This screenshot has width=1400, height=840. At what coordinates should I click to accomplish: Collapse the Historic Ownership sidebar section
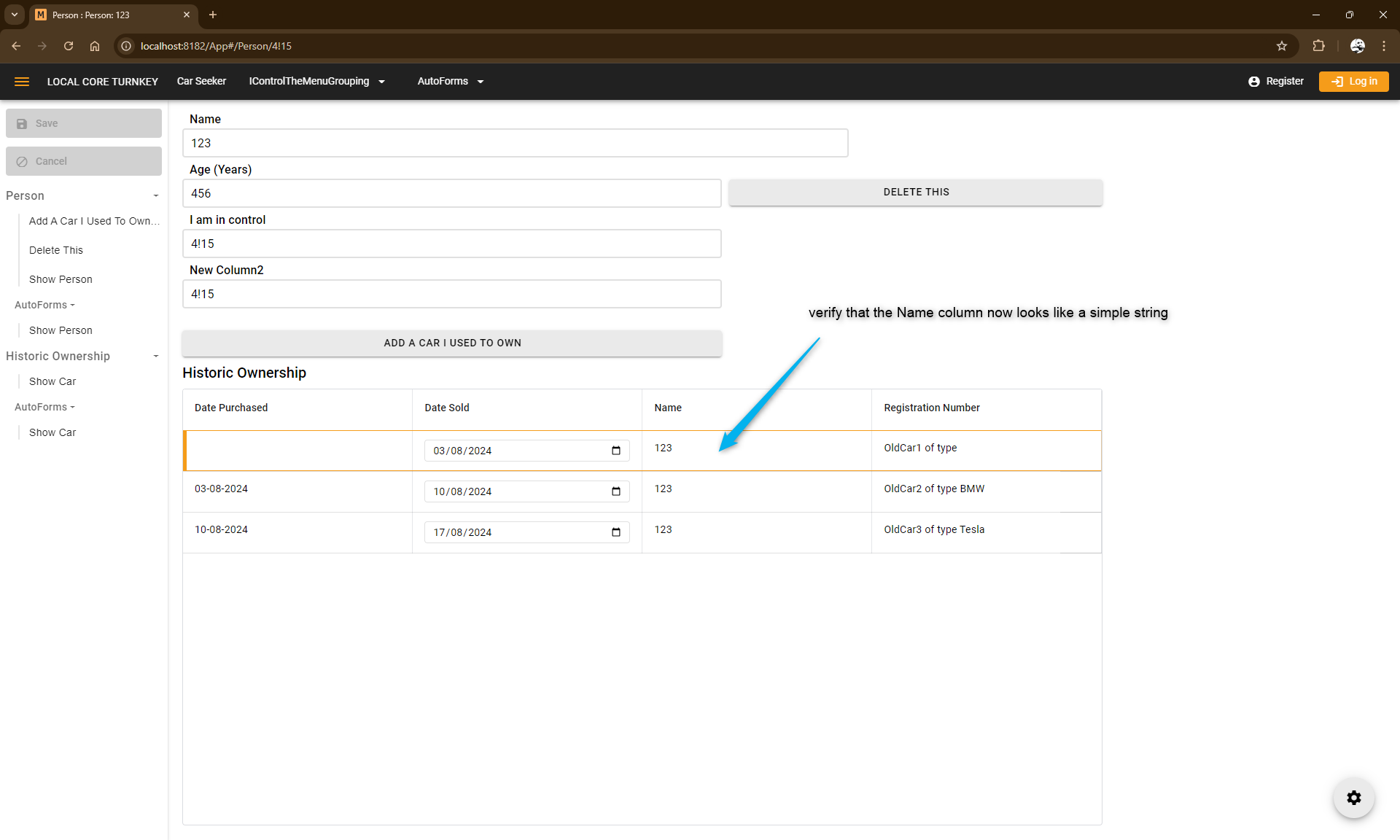point(155,356)
